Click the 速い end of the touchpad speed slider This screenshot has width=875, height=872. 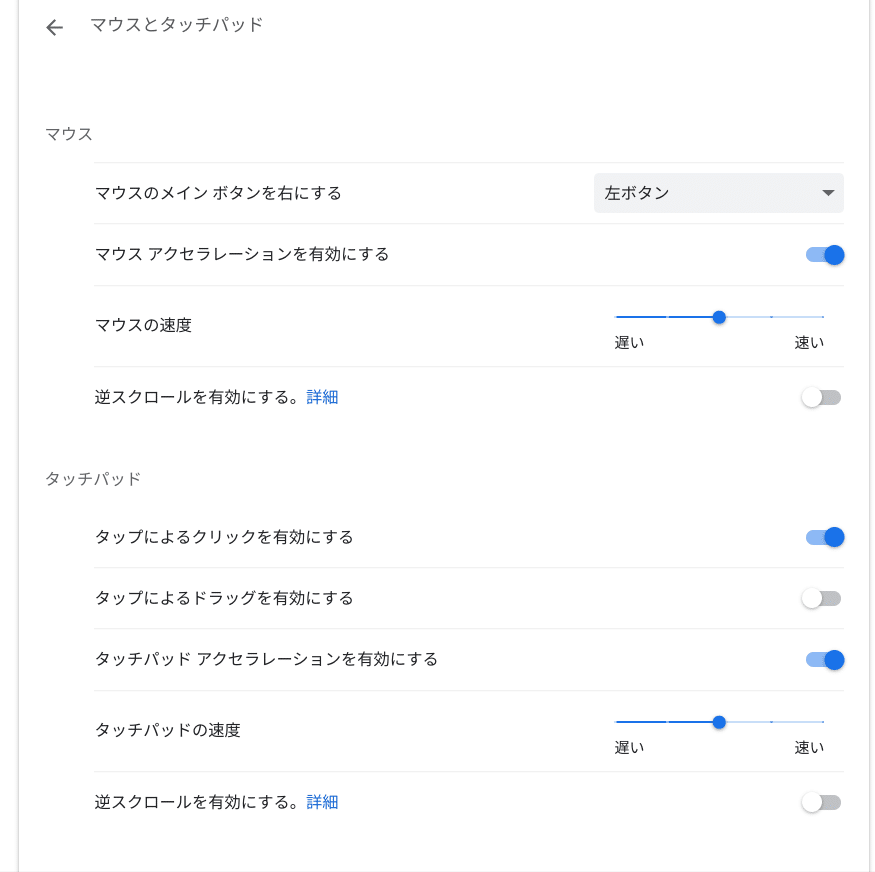[x=823, y=722]
